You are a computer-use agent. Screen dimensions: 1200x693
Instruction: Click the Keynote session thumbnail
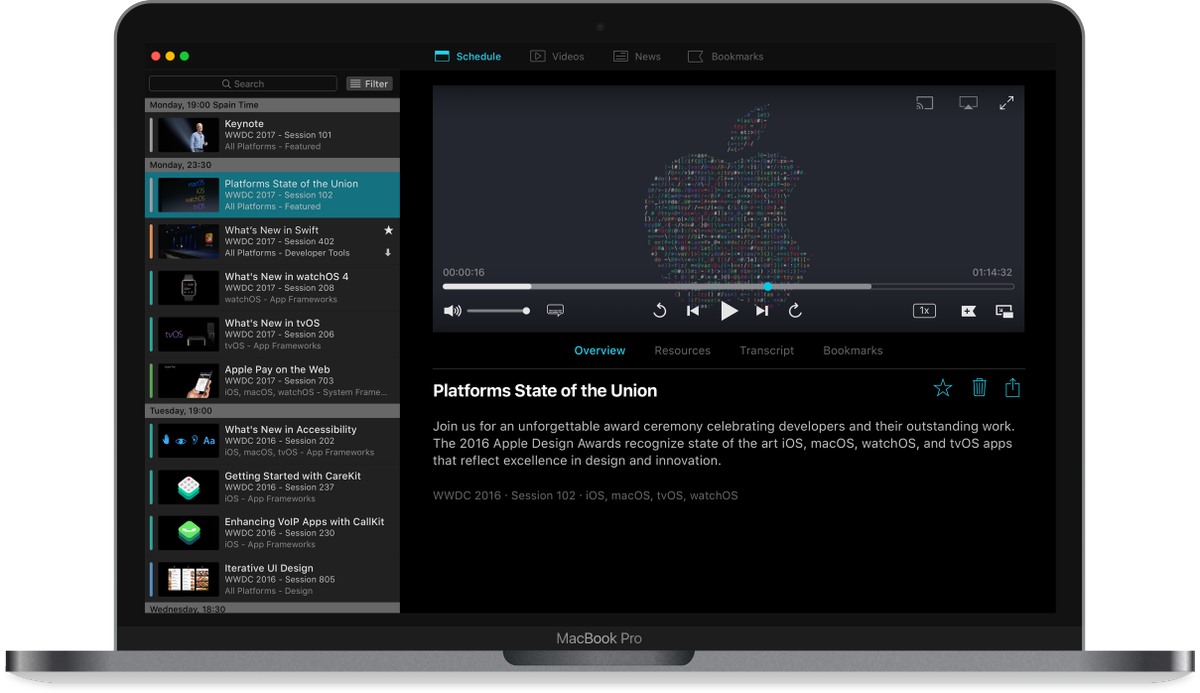pos(188,135)
